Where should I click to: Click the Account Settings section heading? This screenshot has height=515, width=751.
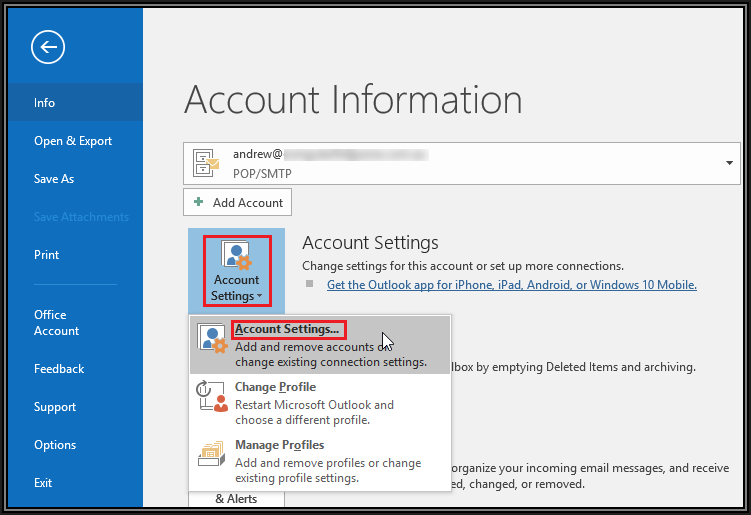coord(370,243)
